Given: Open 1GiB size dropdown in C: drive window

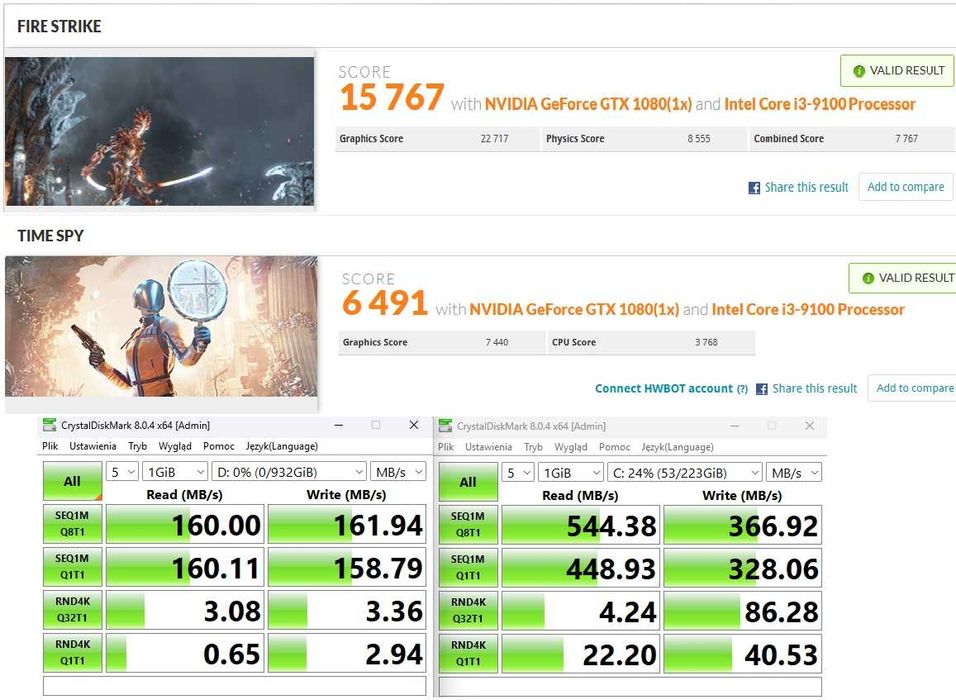Looking at the screenshot, I should 571,473.
